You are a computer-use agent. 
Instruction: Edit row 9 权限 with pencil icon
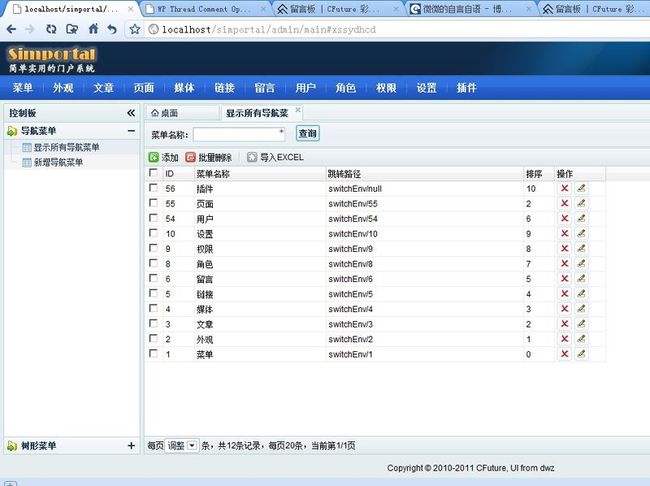581,248
